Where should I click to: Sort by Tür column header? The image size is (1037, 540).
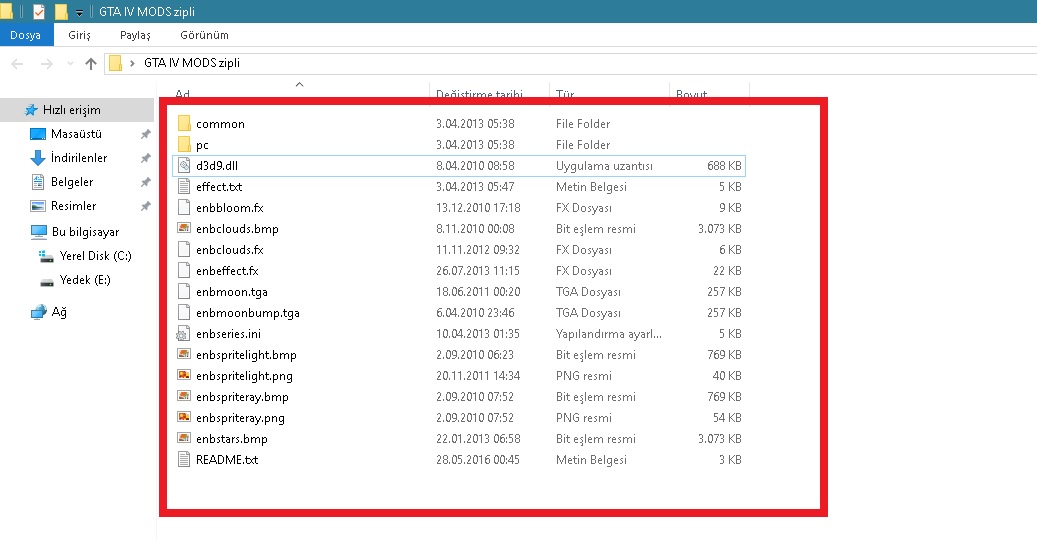(x=565, y=94)
